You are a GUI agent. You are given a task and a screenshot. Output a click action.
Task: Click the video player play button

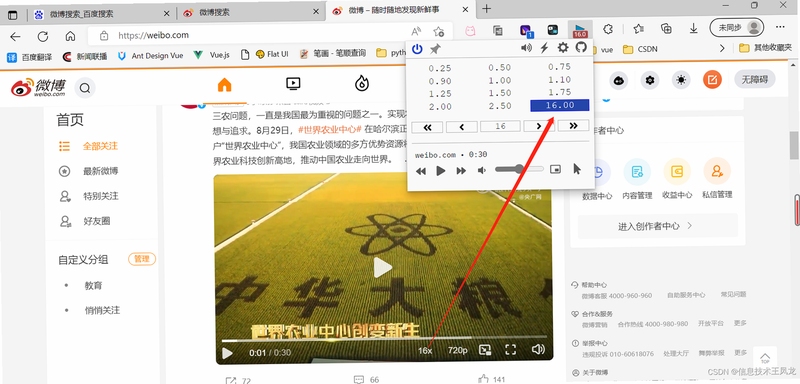pyautogui.click(x=228, y=353)
